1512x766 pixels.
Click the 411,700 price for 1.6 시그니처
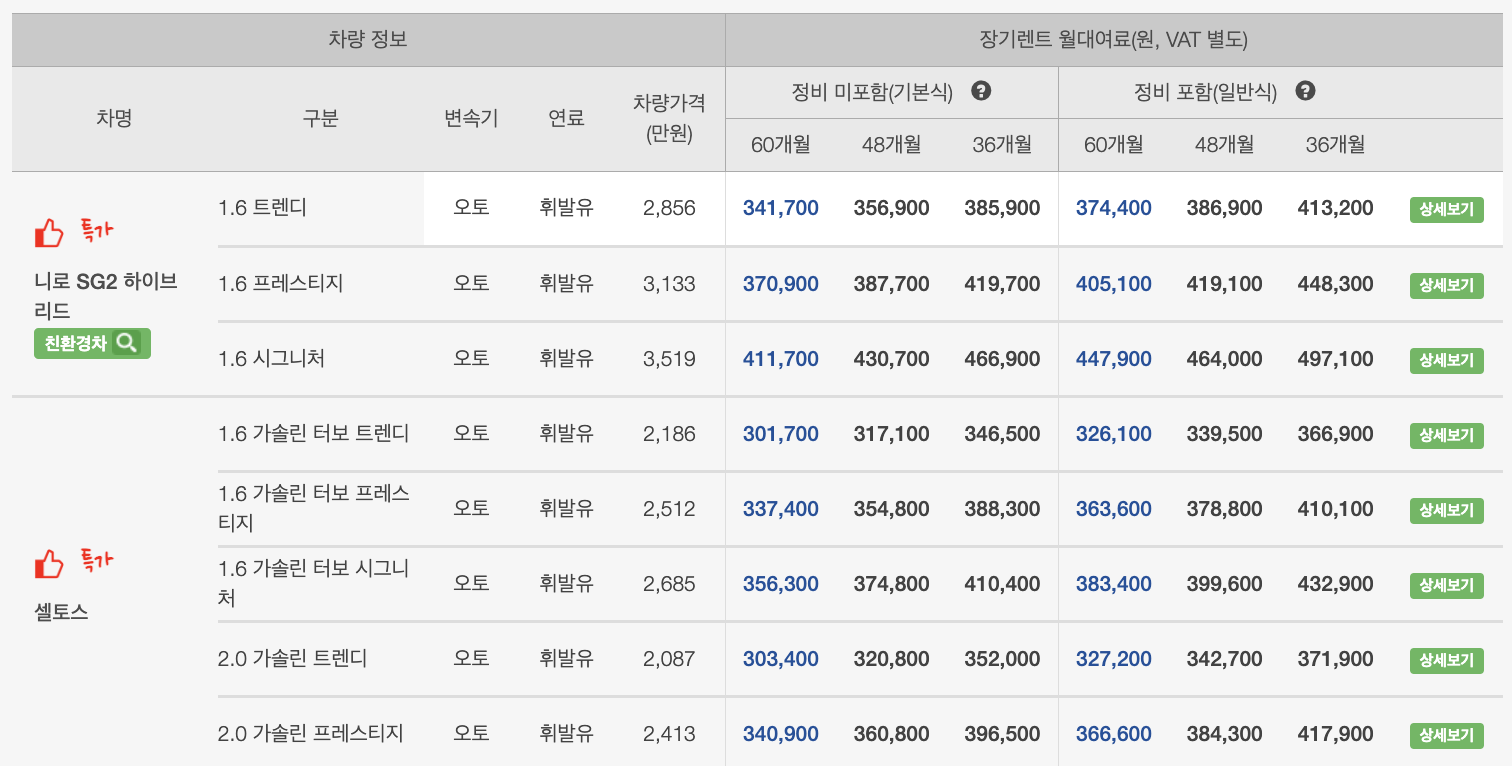[780, 358]
